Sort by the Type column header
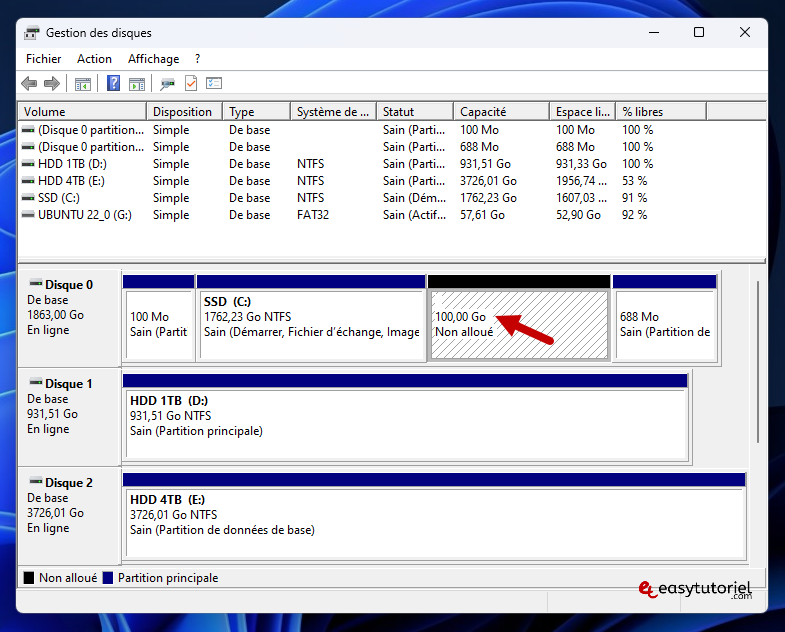 (256, 112)
